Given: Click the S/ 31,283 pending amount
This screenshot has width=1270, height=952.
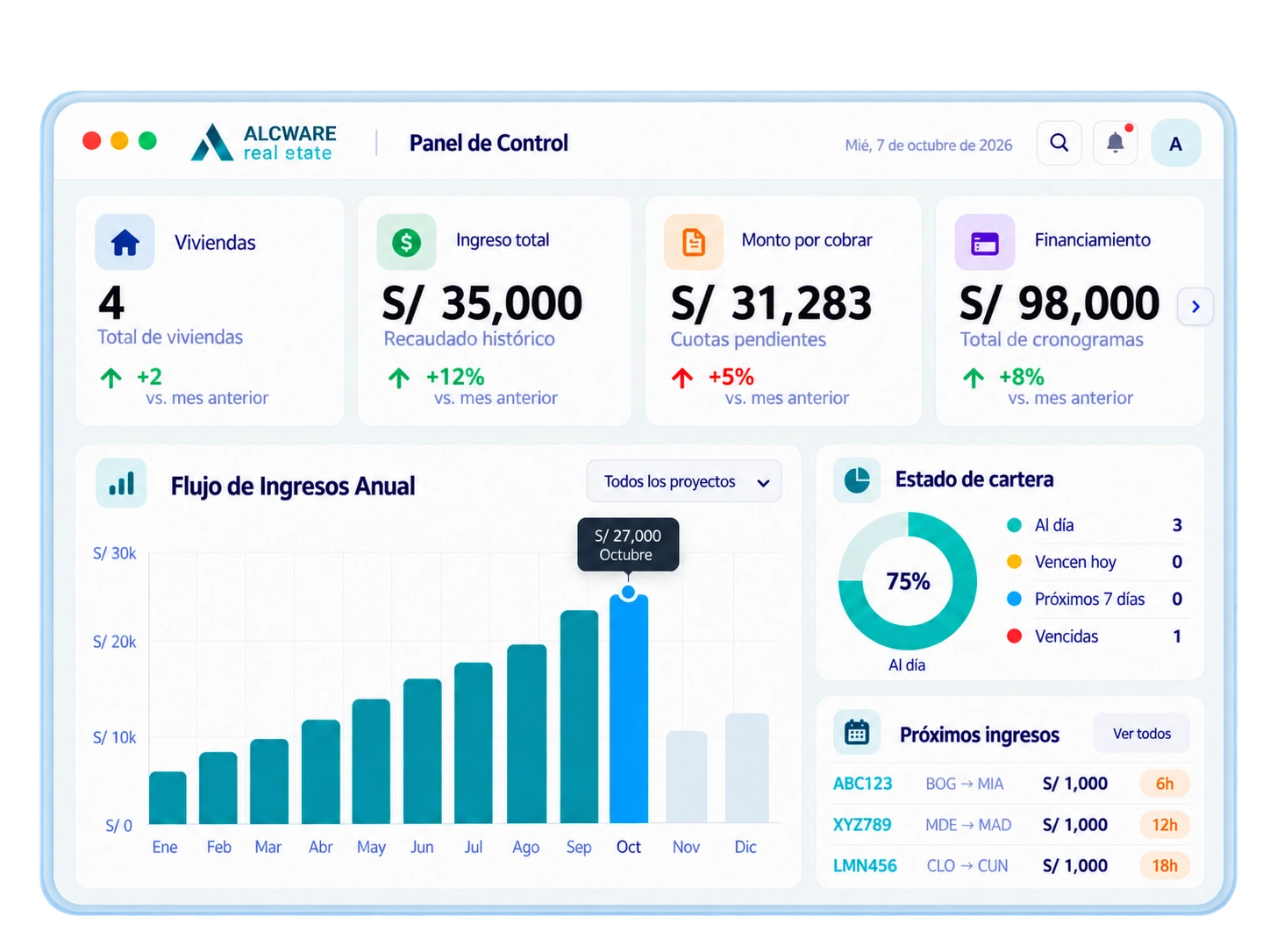Looking at the screenshot, I should 772,303.
